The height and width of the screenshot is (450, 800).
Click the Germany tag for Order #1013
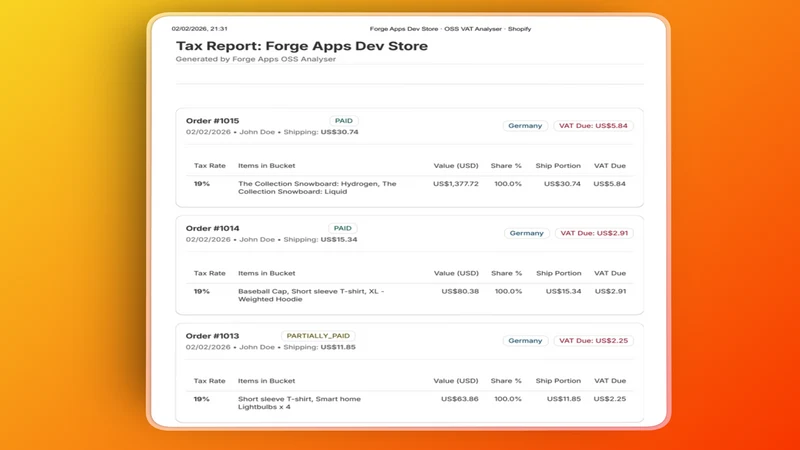click(x=525, y=341)
